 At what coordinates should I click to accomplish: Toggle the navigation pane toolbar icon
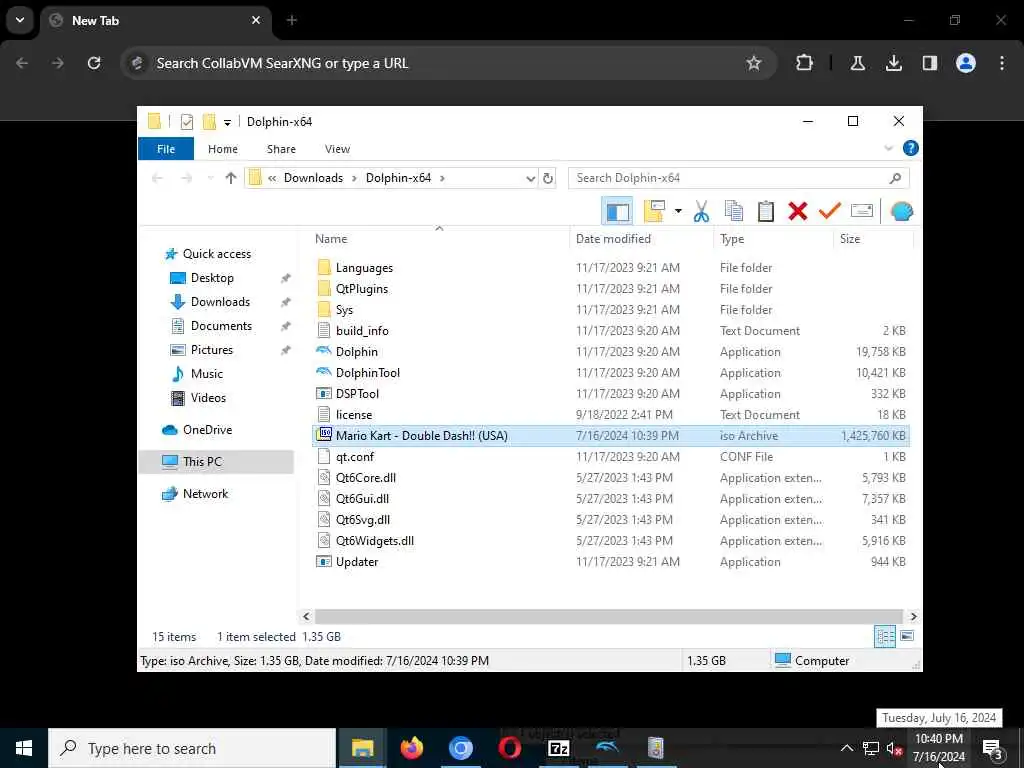pos(617,212)
